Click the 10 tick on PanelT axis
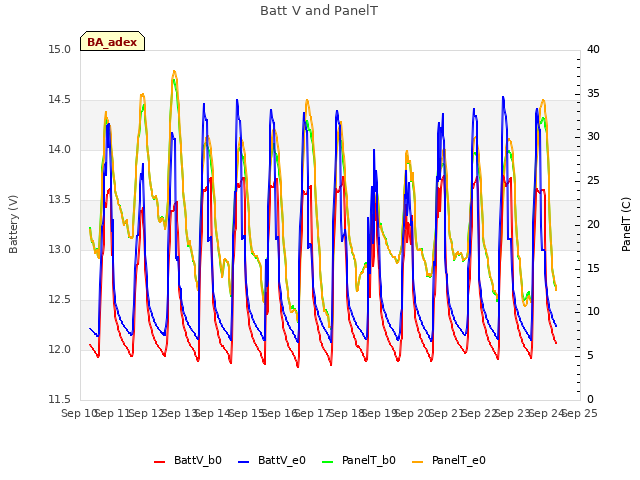The image size is (640, 480). coord(593,312)
